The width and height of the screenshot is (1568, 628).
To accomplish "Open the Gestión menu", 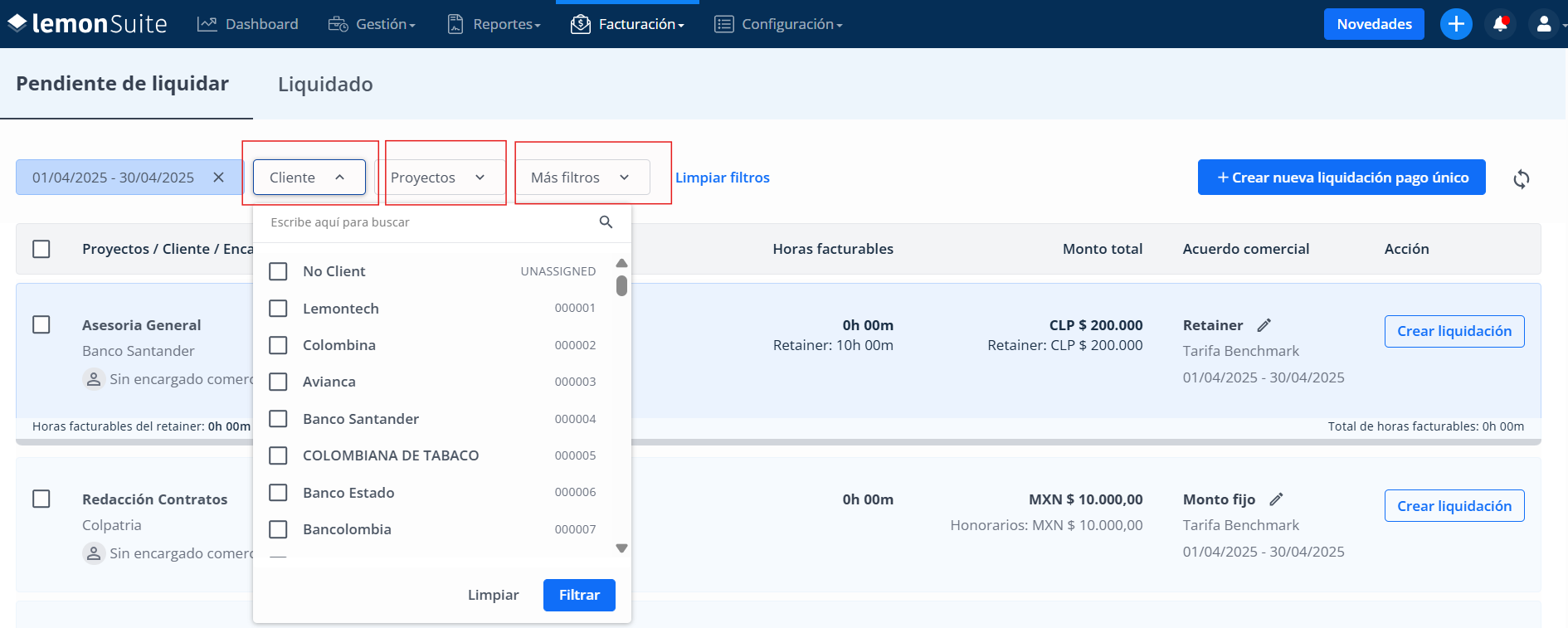I will pos(373,24).
